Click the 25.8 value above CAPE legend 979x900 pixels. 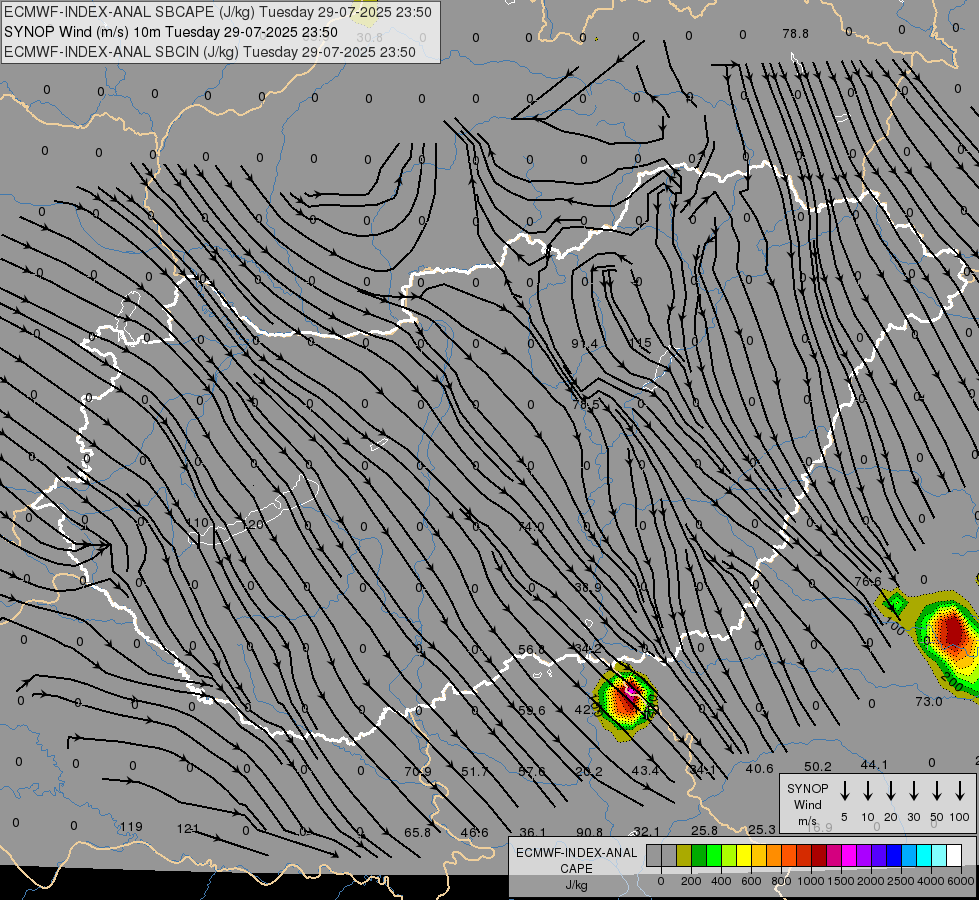click(704, 830)
